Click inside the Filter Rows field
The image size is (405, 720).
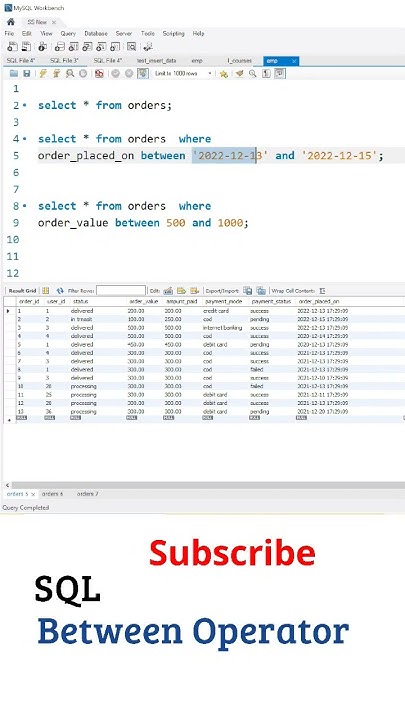pyautogui.click(x=121, y=291)
